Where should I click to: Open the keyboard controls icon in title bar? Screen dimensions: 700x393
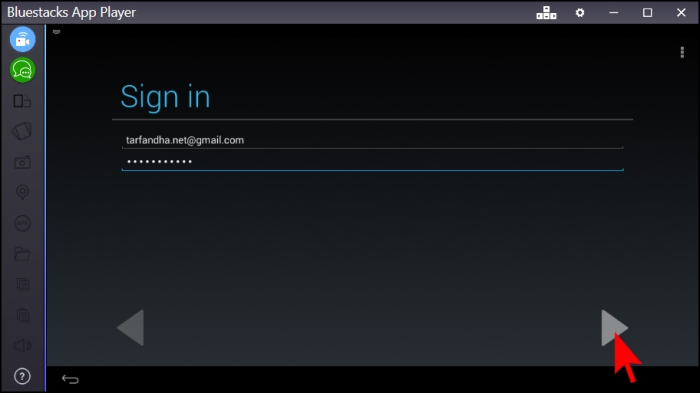[546, 13]
